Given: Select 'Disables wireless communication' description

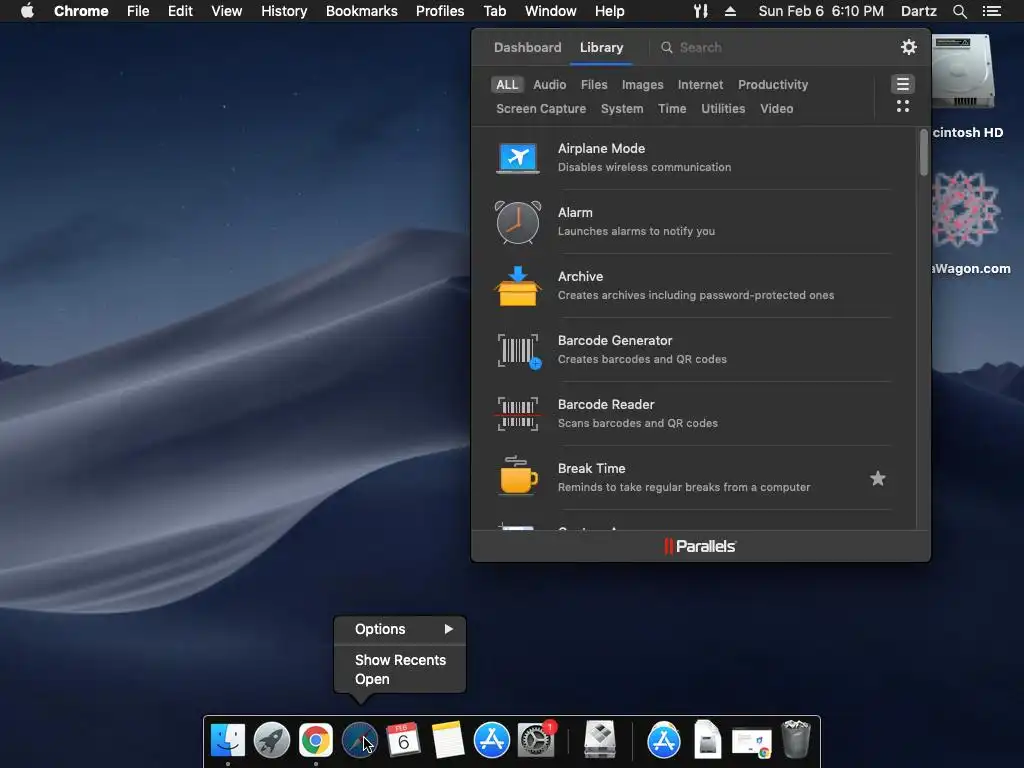Looking at the screenshot, I should coord(644,167).
